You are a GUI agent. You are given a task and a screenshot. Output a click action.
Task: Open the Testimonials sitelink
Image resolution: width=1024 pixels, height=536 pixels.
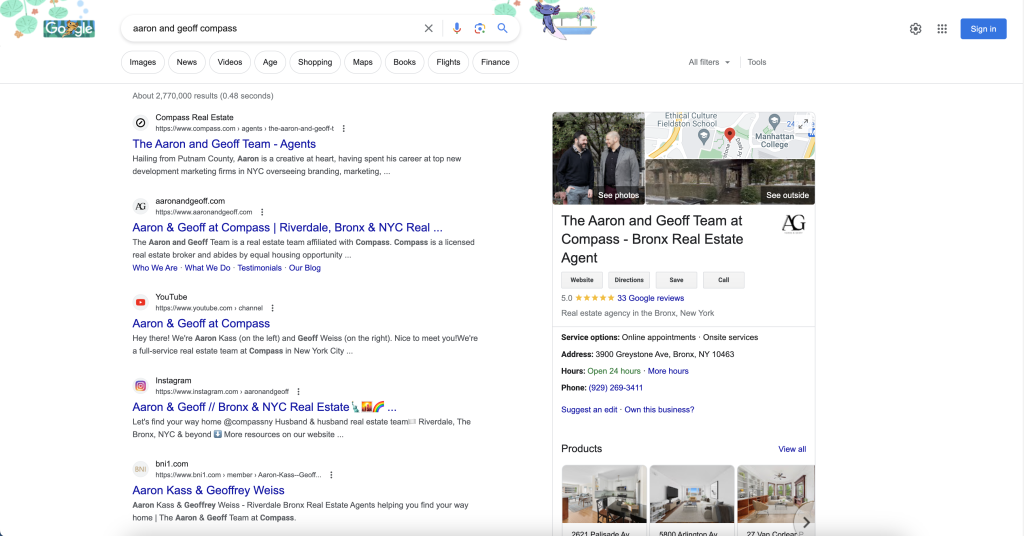pos(259,268)
